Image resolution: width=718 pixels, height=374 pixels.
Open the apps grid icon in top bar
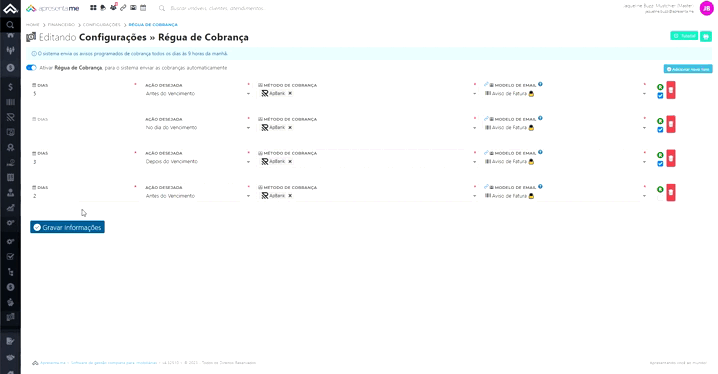click(93, 8)
